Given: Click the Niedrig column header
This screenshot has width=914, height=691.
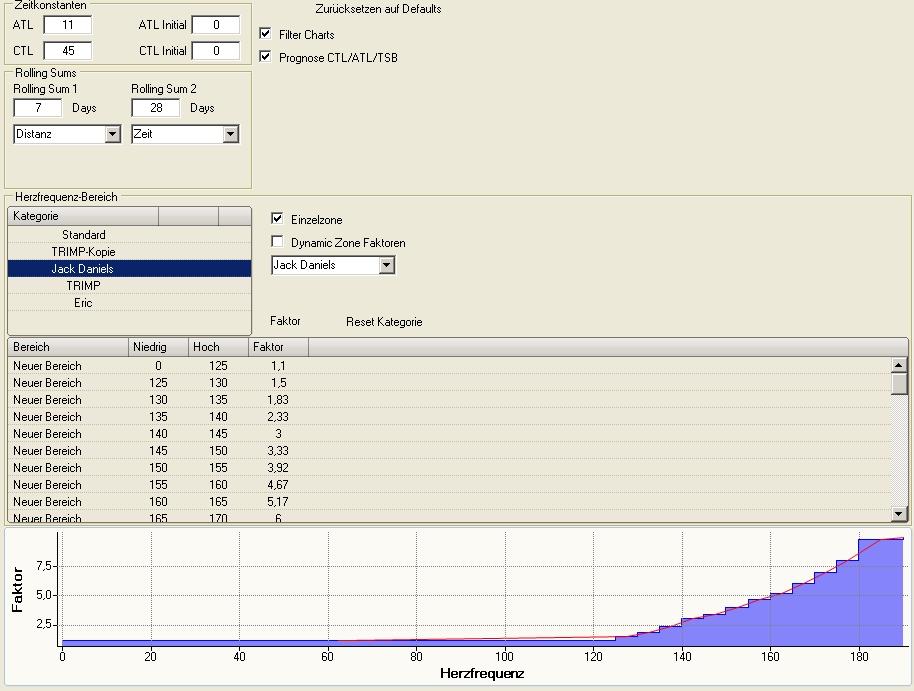Looking at the screenshot, I should click(158, 347).
